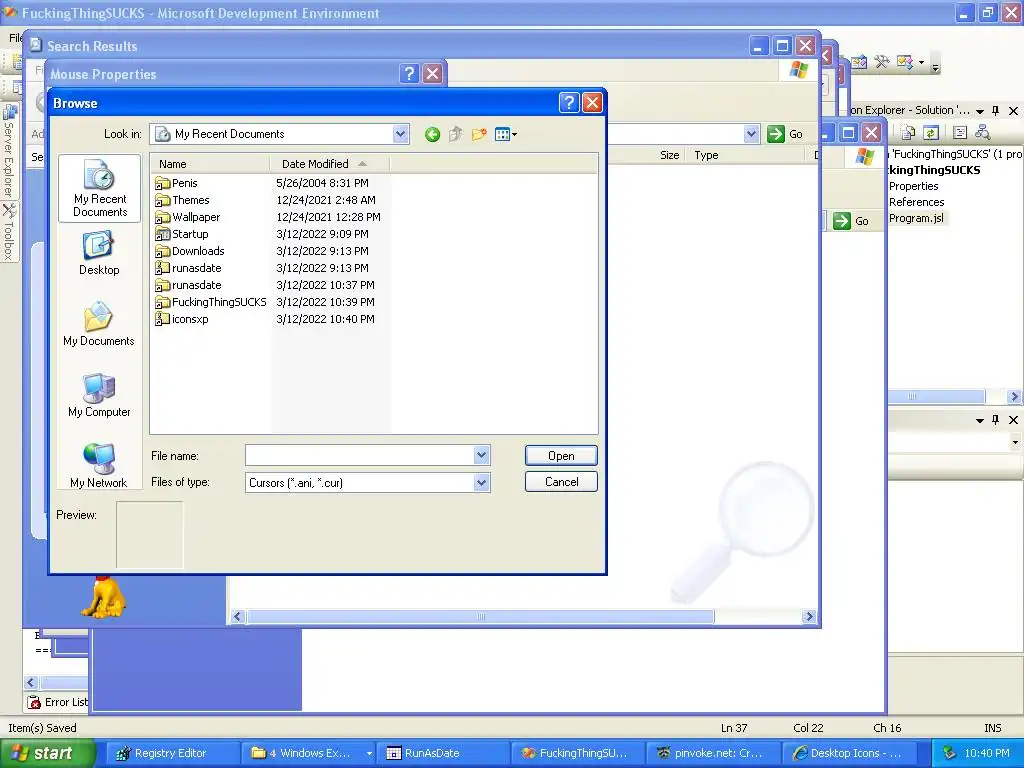Select the Wallpaper folder
This screenshot has height=768, width=1024.
188,217
